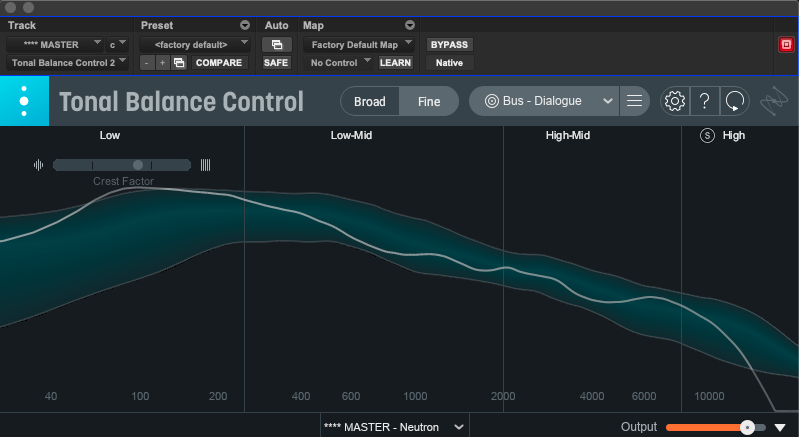Click the three-dot iZotope menu icon
This screenshot has width=799, height=437.
[x=24, y=102]
